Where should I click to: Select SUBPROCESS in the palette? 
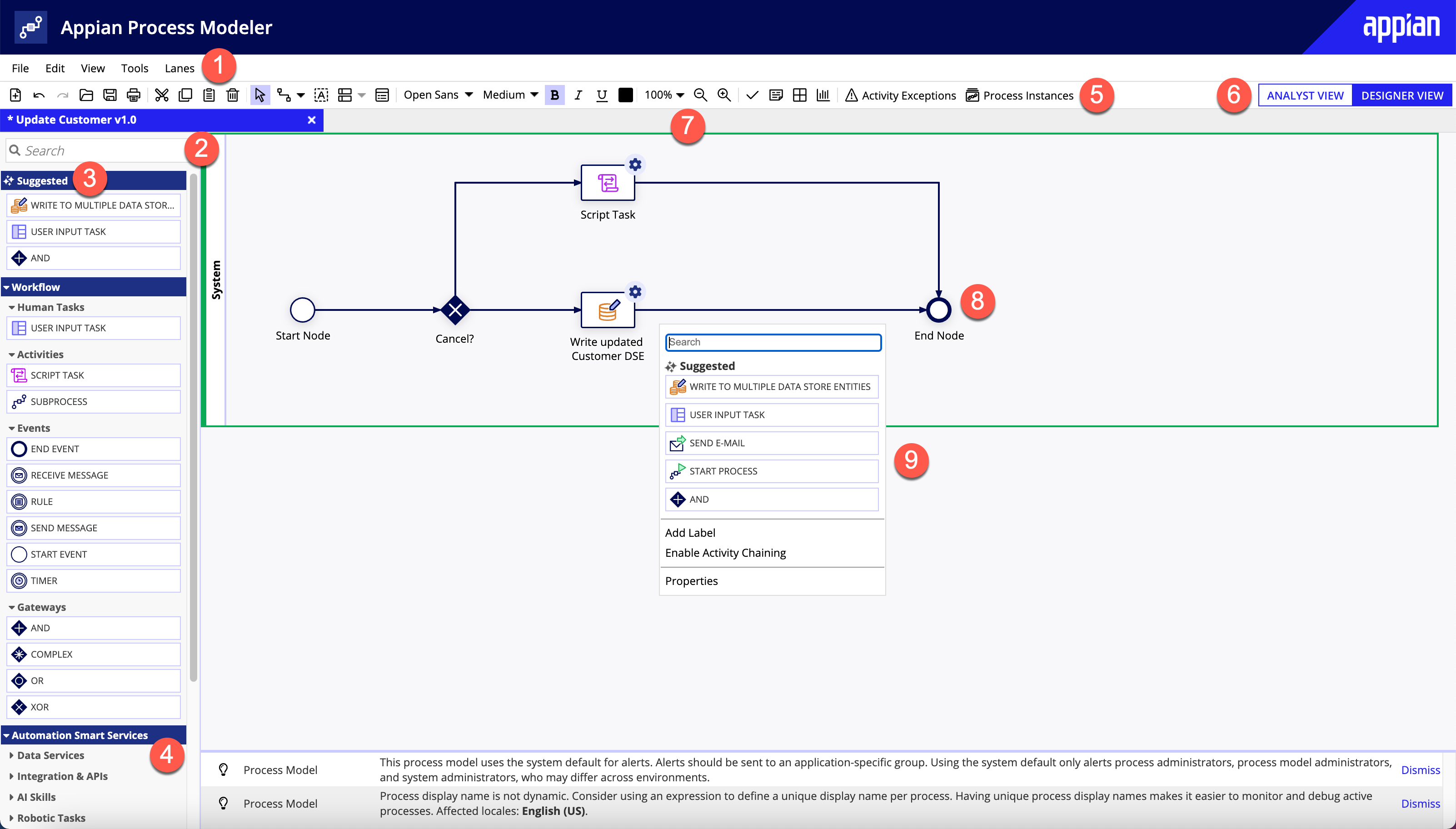pyautogui.click(x=93, y=401)
